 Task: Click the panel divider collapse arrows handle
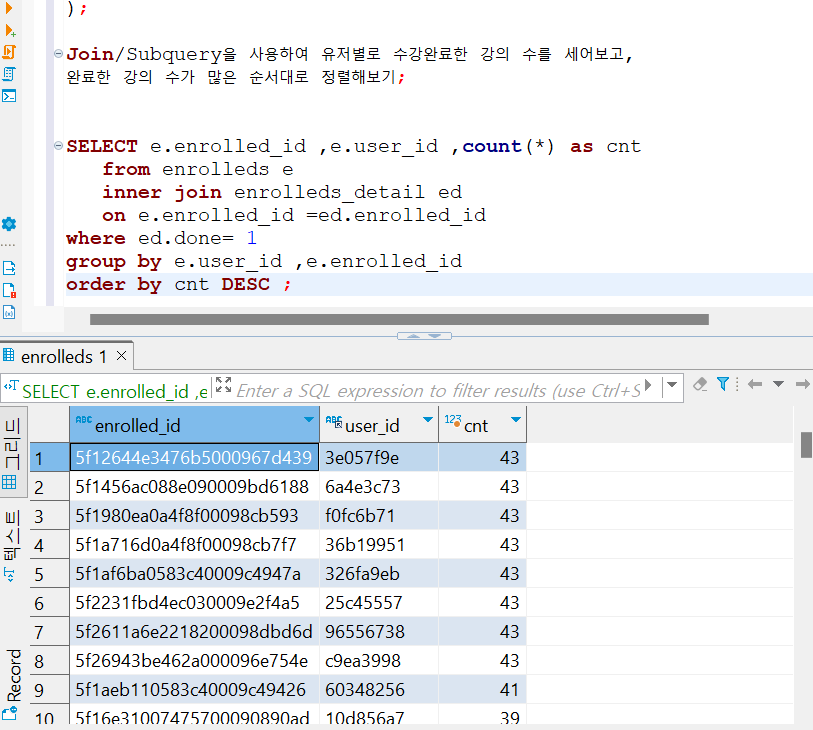pos(424,336)
